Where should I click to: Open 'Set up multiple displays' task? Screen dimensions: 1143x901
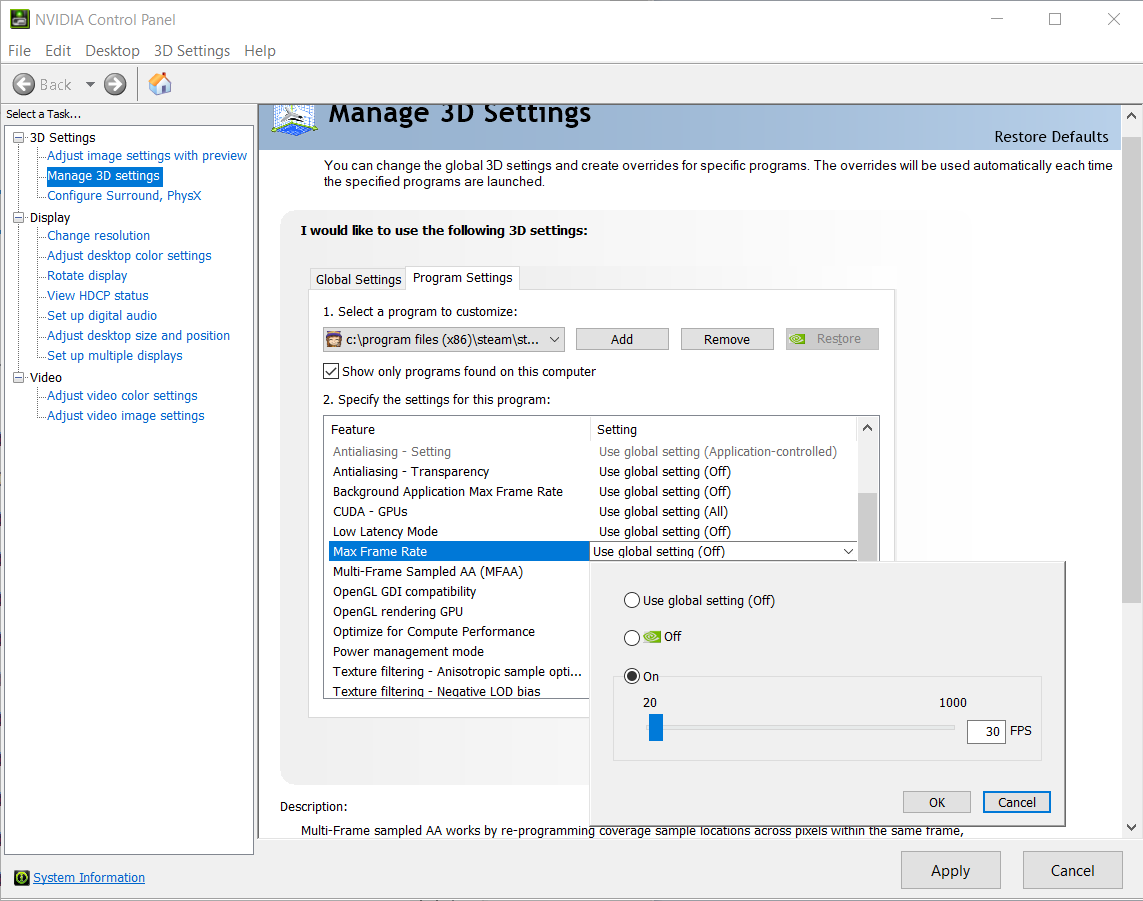click(114, 356)
